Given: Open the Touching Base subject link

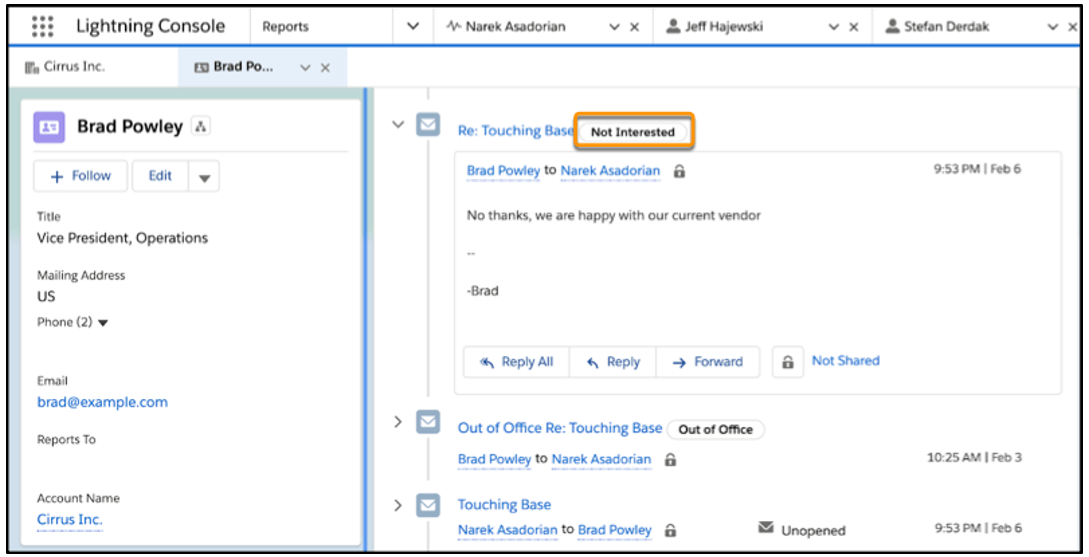Looking at the screenshot, I should [504, 505].
